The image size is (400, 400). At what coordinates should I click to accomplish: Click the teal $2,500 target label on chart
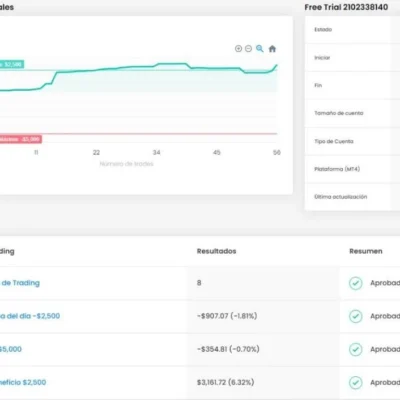[x=12, y=64]
